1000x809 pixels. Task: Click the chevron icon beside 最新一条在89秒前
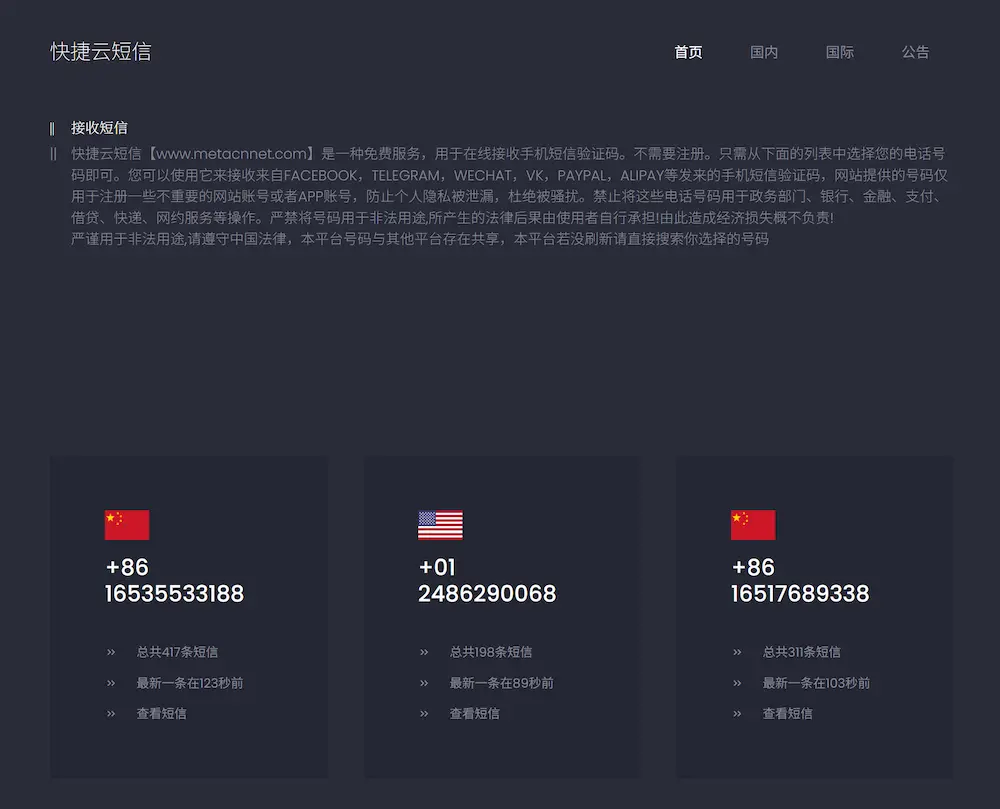[424, 683]
